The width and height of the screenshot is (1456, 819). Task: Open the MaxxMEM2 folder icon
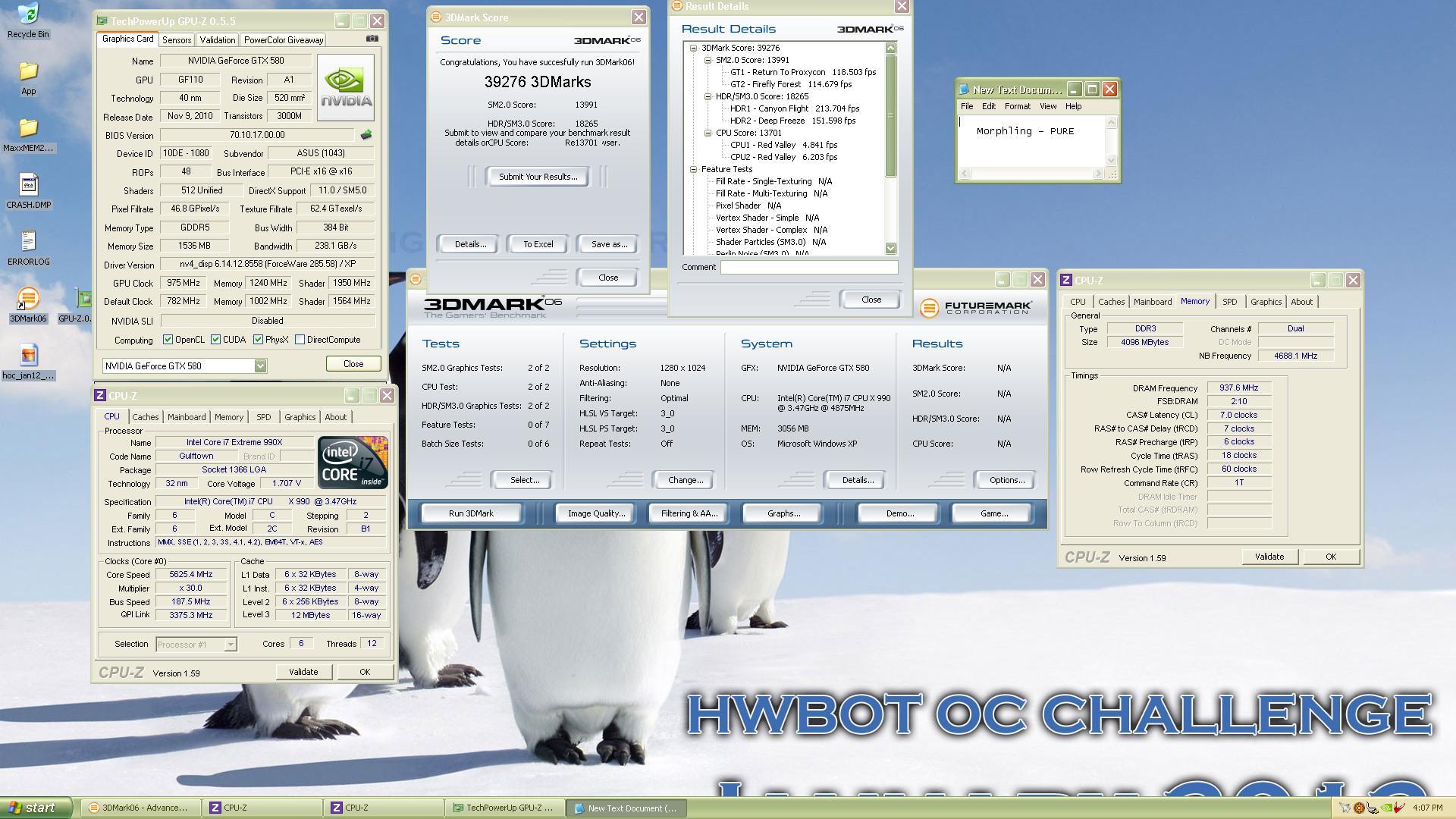28,127
